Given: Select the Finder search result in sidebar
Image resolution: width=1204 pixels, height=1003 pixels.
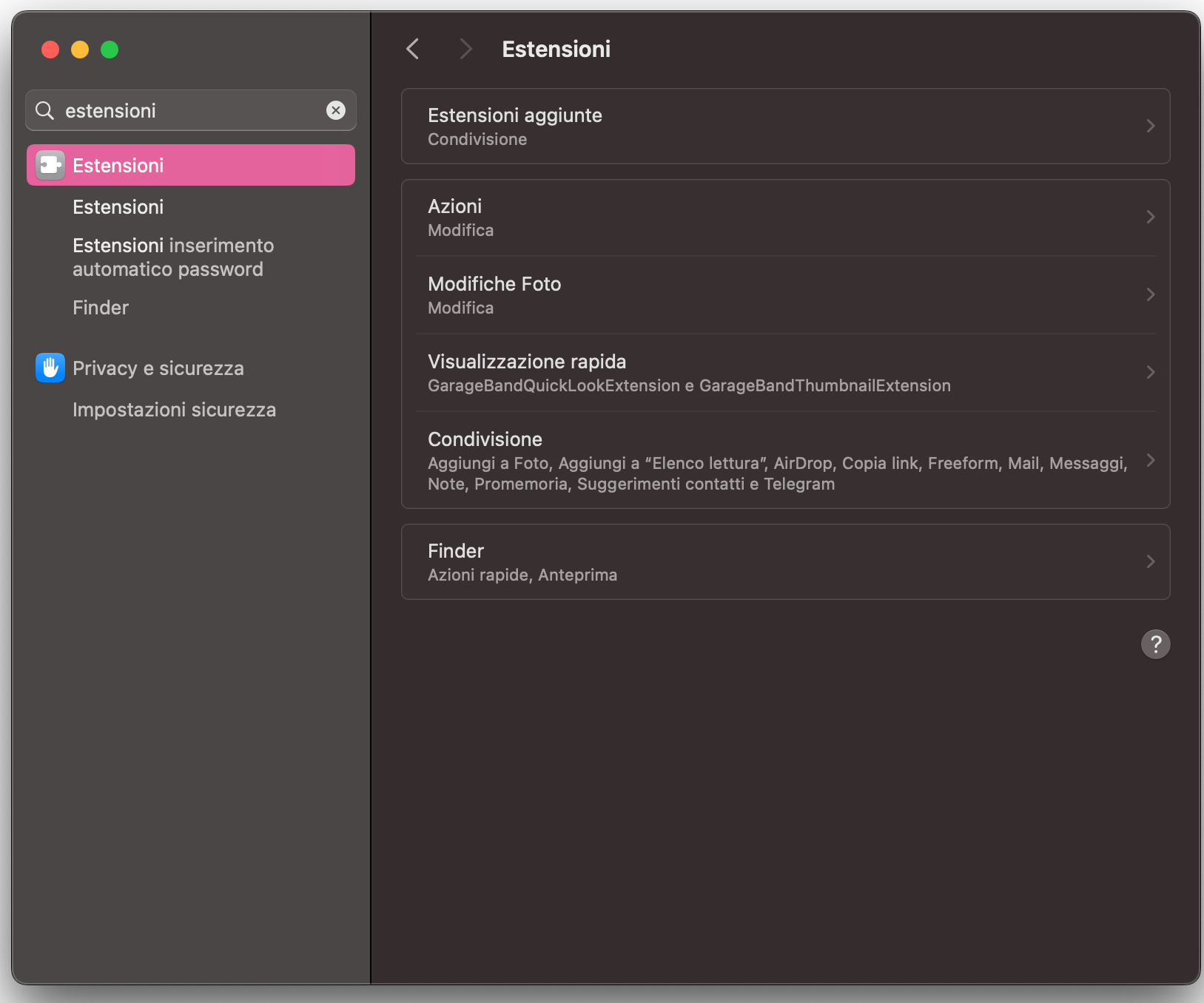Looking at the screenshot, I should pyautogui.click(x=101, y=308).
